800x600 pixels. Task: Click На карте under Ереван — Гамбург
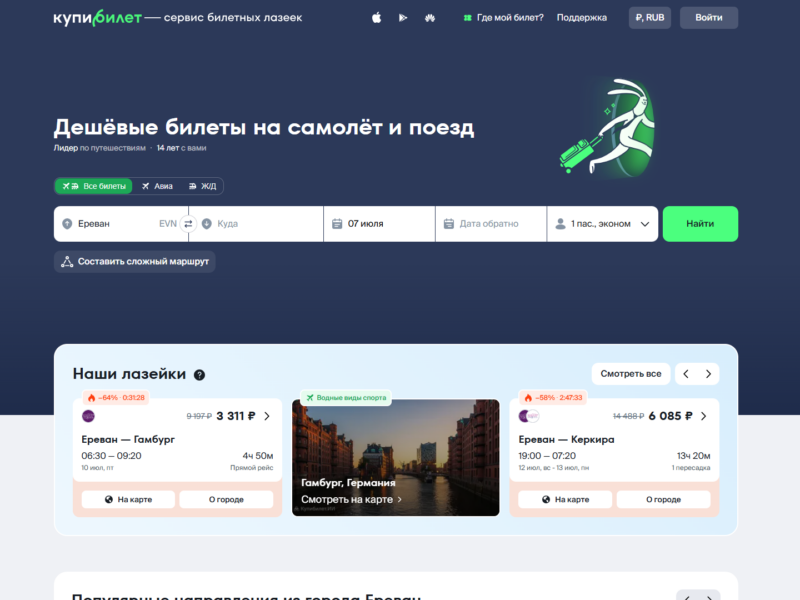[128, 499]
